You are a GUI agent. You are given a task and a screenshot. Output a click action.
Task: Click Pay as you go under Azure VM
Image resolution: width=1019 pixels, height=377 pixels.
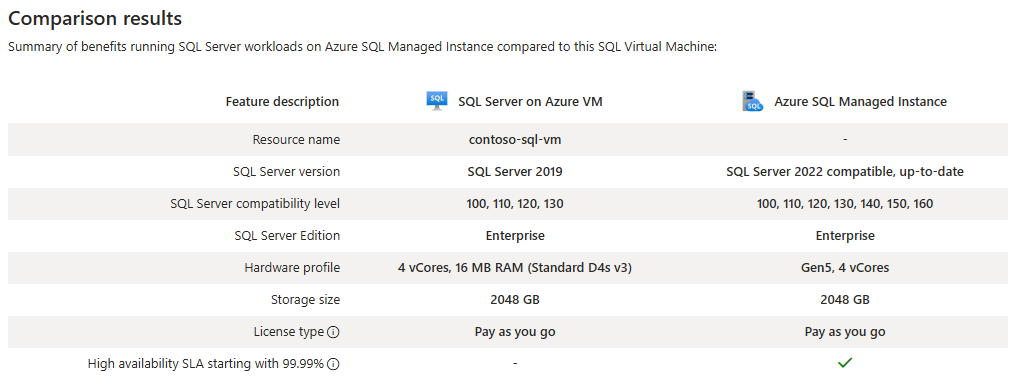[x=515, y=332]
